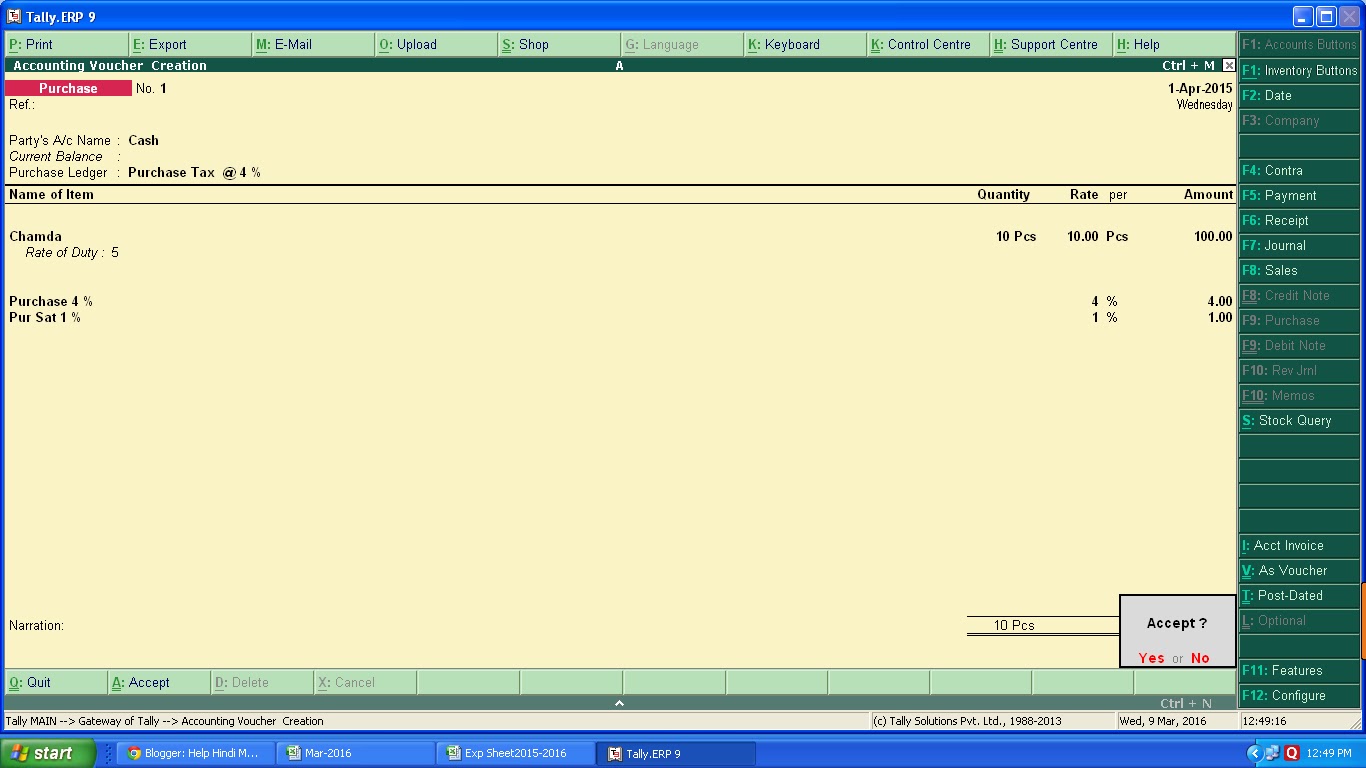Open F12 Configure
This screenshot has height=768, width=1366.
pyautogui.click(x=1299, y=695)
